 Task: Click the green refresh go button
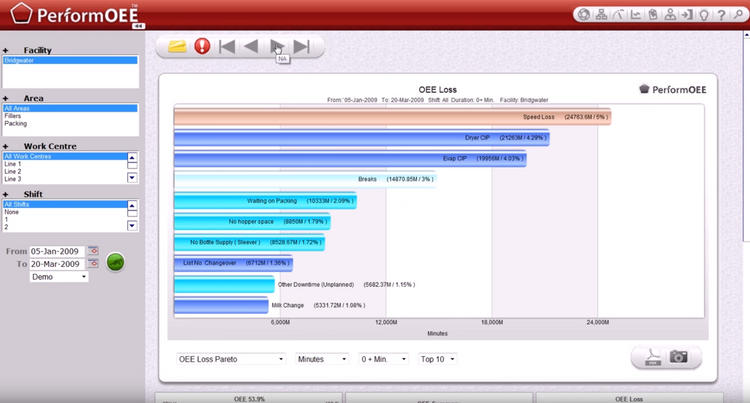coord(115,262)
